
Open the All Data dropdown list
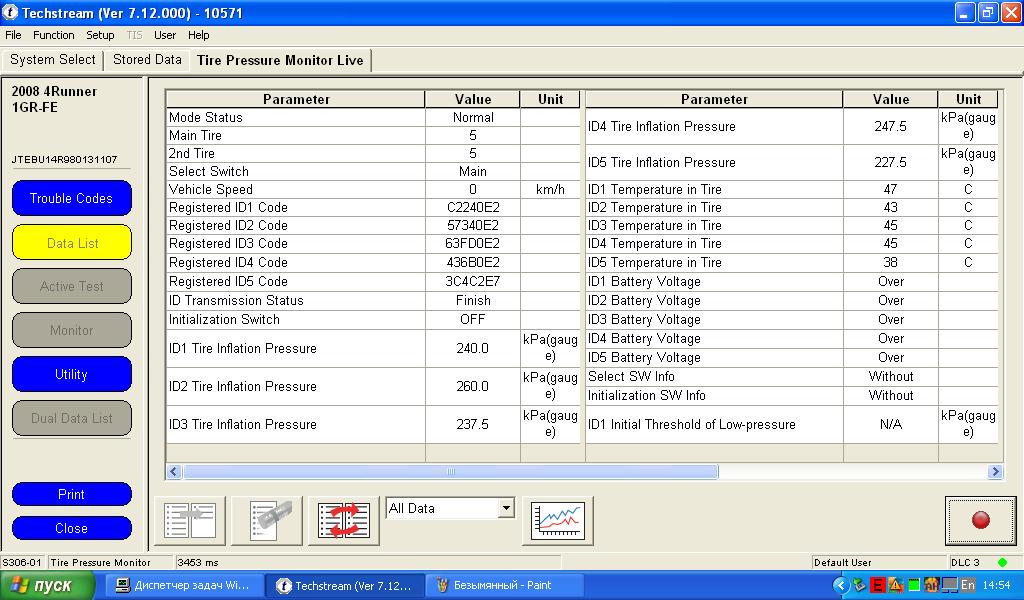click(505, 509)
